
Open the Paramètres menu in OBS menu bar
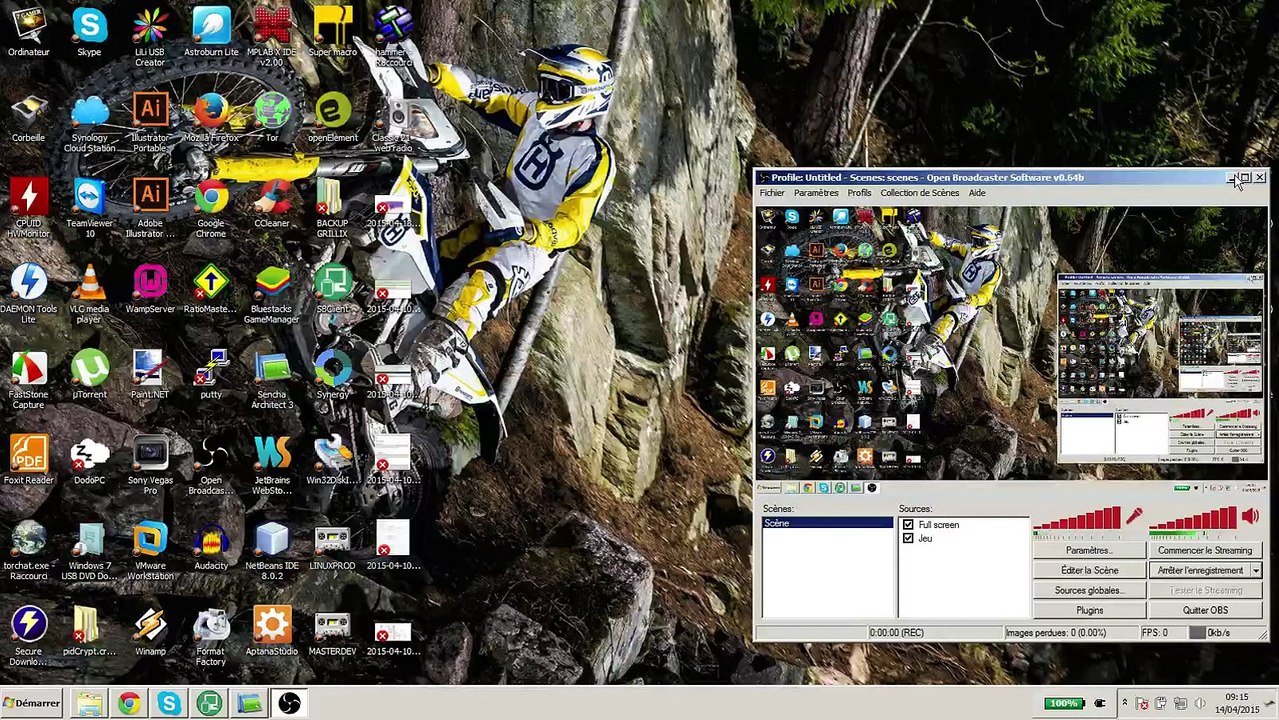click(816, 193)
